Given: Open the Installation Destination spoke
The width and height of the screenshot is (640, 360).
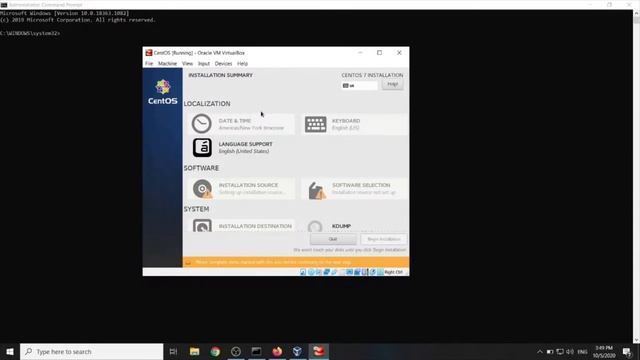Looking at the screenshot, I should pyautogui.click(x=241, y=226).
